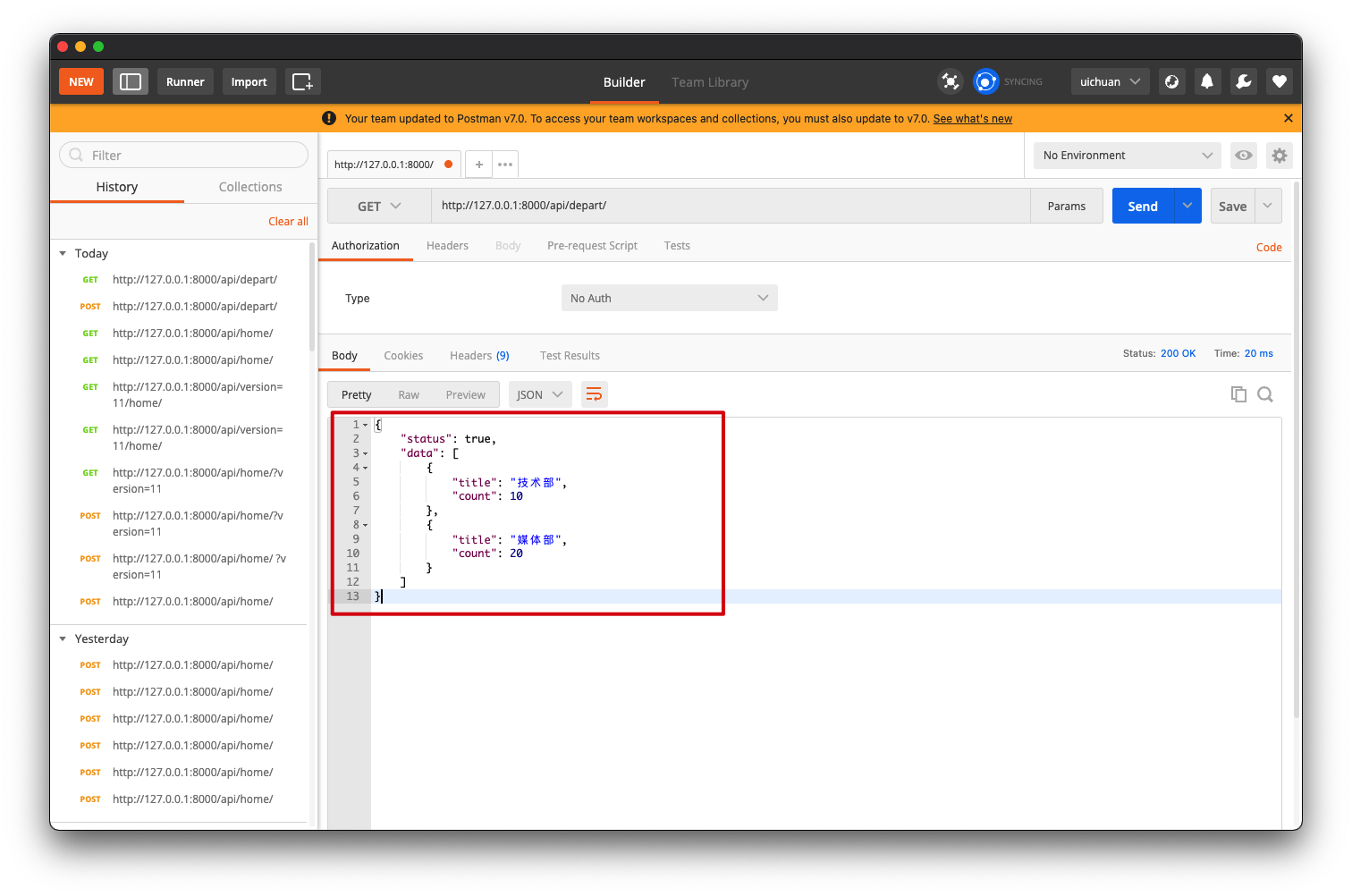This screenshot has height=896, width=1352.
Task: Open the Test Results tab
Action: (x=570, y=356)
